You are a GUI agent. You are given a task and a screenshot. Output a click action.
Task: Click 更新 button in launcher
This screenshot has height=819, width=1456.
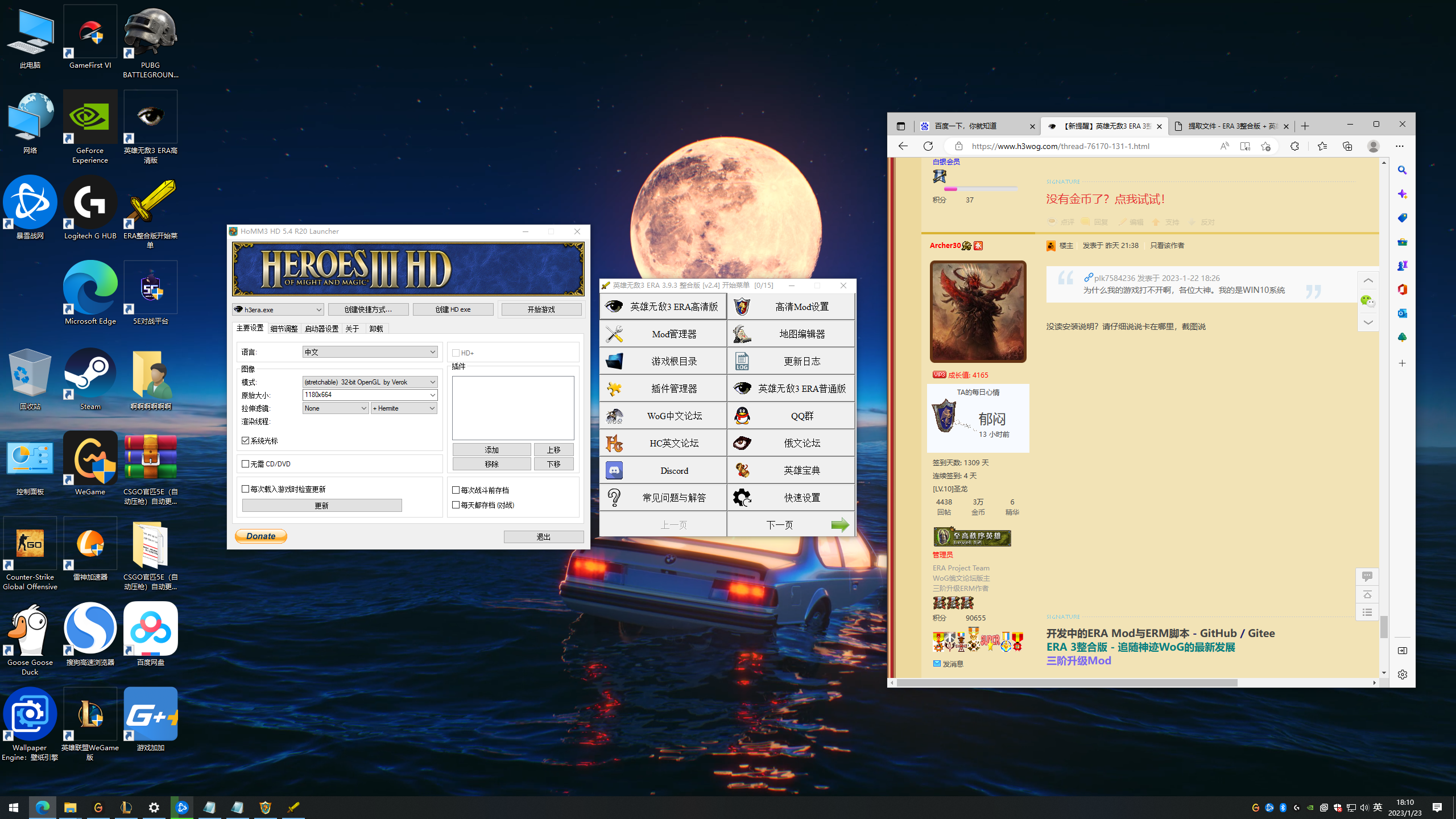pyautogui.click(x=321, y=505)
